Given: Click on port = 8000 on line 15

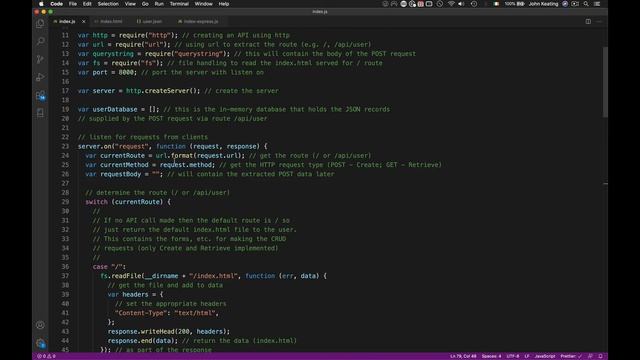Looking at the screenshot, I should (x=113, y=72).
